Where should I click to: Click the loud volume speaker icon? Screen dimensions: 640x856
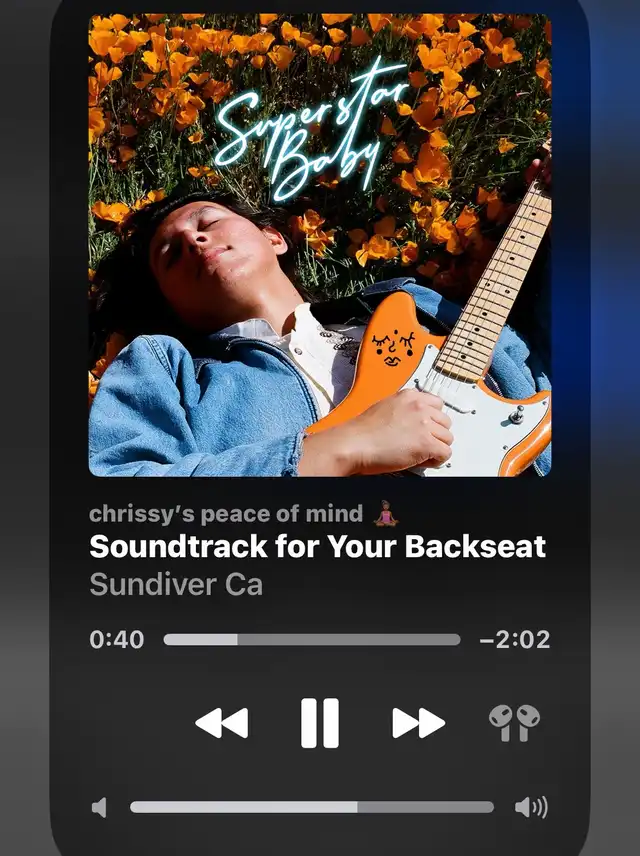(531, 807)
